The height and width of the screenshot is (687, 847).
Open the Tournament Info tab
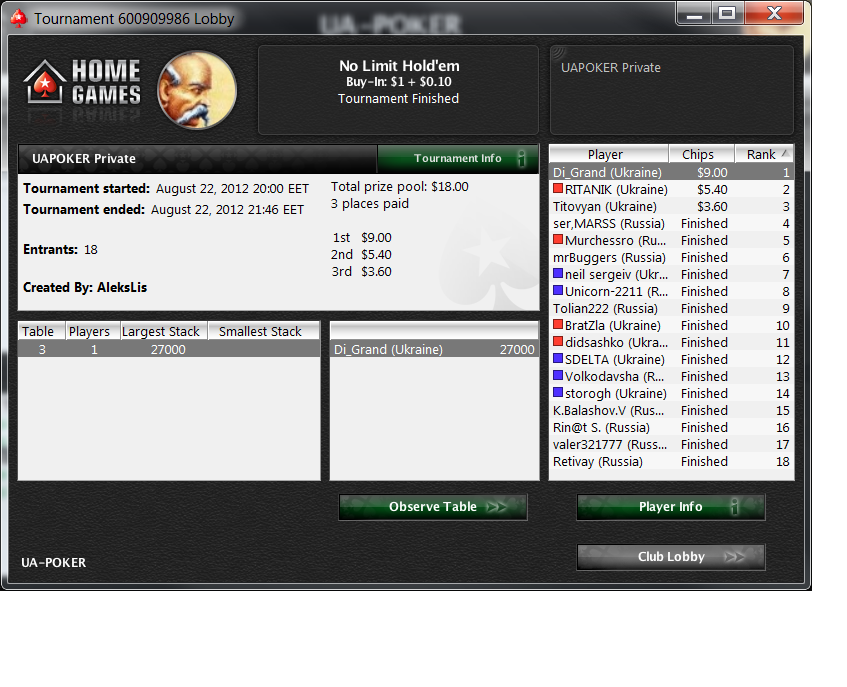pos(458,158)
